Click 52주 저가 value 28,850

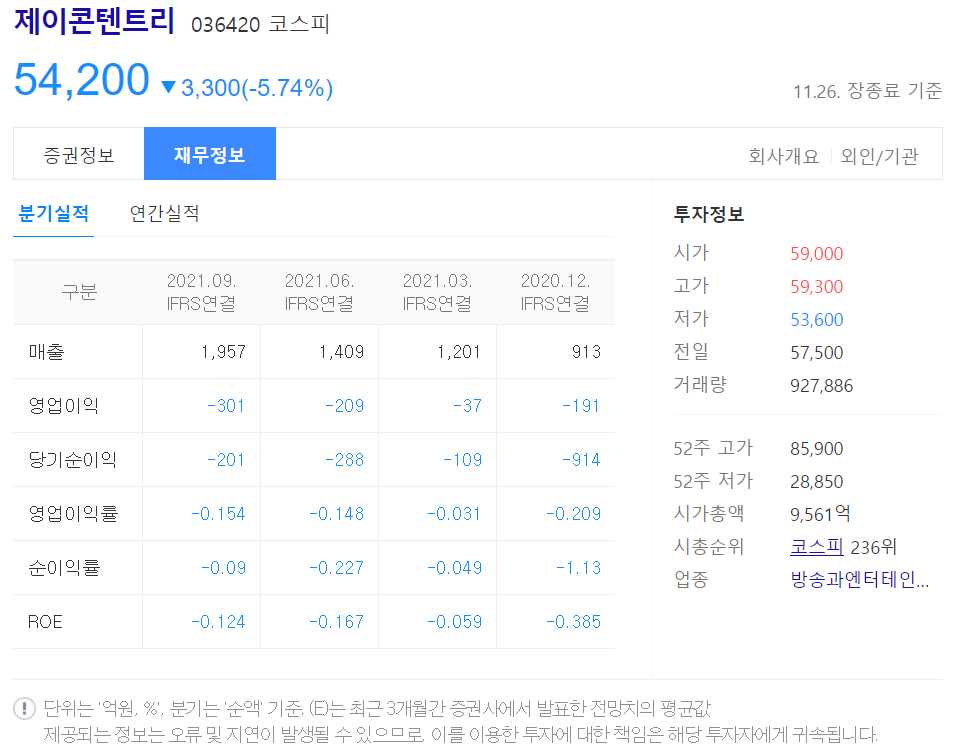(x=817, y=482)
